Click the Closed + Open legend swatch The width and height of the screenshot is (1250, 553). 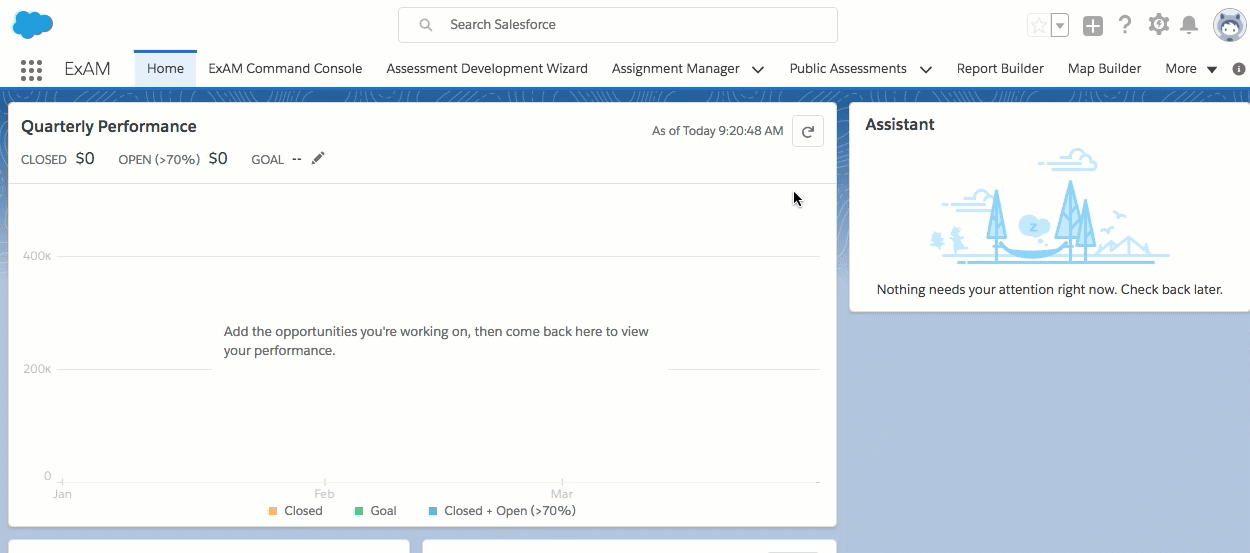[x=433, y=511]
